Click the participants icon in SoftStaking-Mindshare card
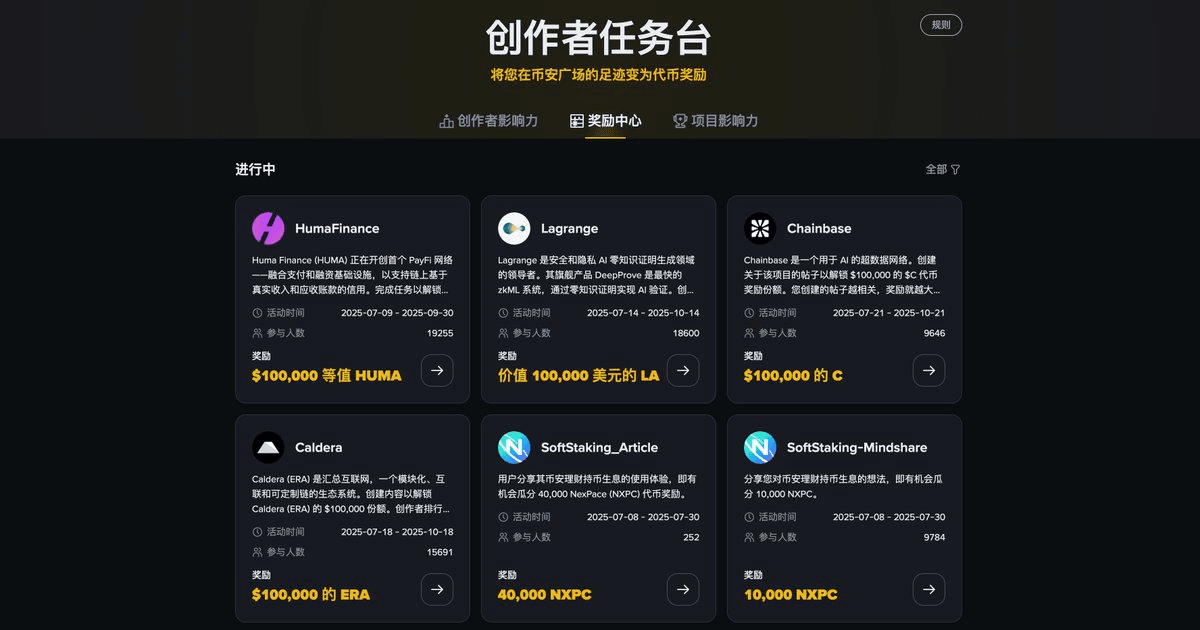 pyautogui.click(x=750, y=537)
